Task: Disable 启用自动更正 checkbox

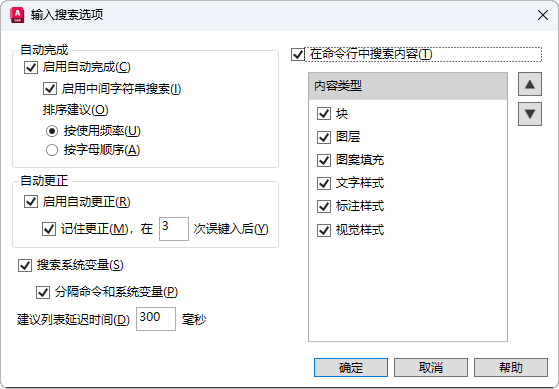Action: pos(31,201)
